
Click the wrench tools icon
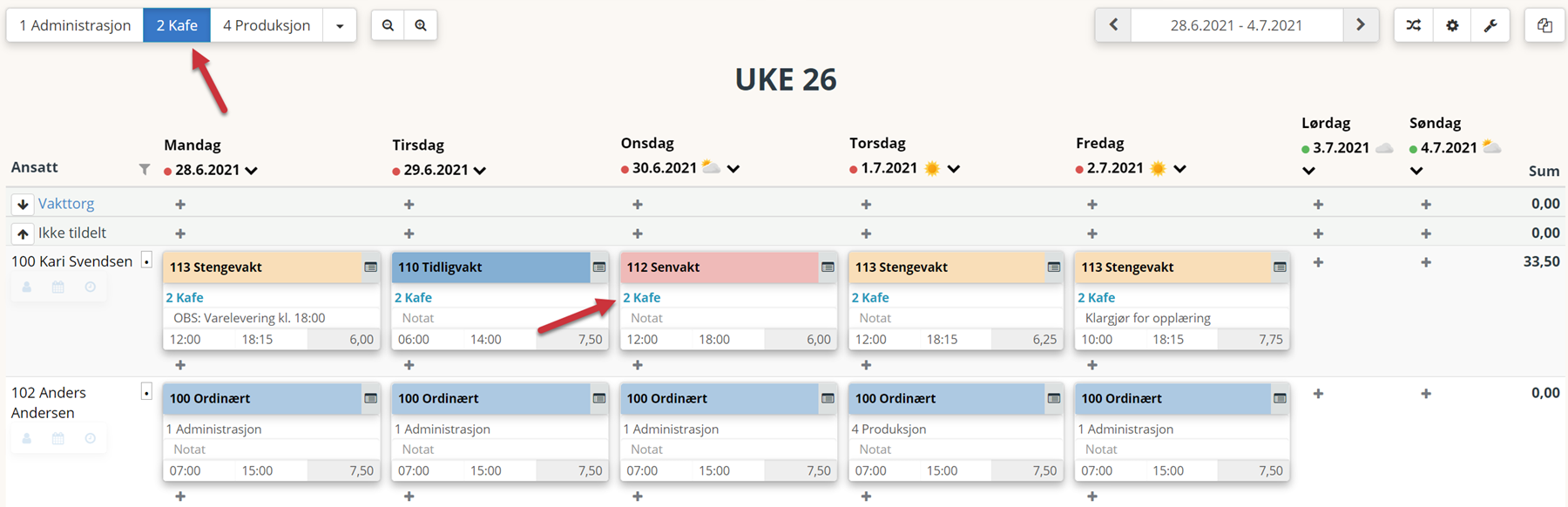pyautogui.click(x=1490, y=25)
